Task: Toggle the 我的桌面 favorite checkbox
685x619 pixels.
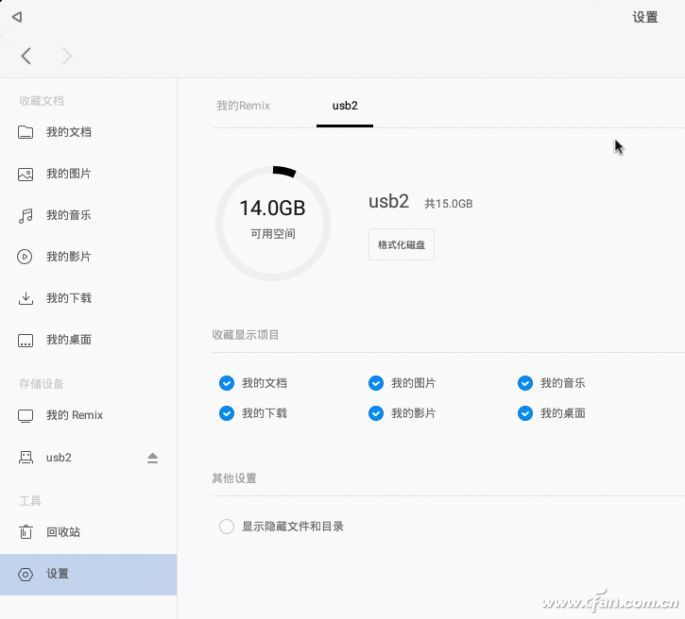Action: pyautogui.click(x=525, y=413)
